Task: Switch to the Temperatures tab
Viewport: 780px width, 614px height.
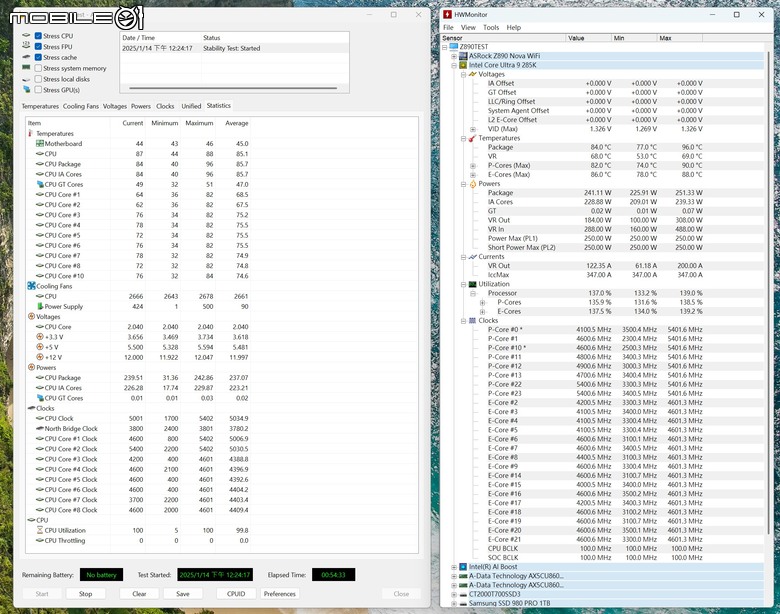Action: click(x=40, y=106)
